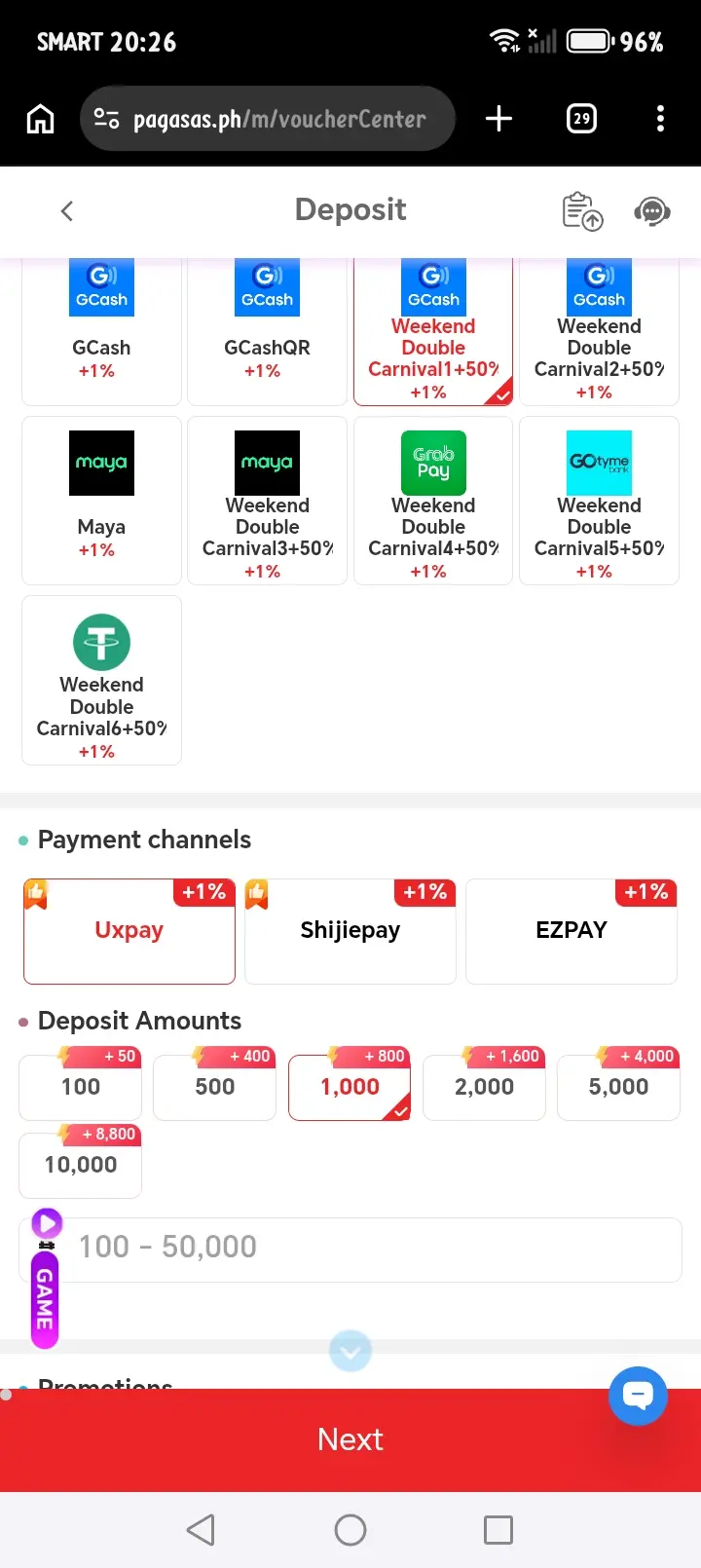Image resolution: width=701 pixels, height=1568 pixels.
Task: Focus the 100 - 50,000 amount field
Action: coord(350,1248)
